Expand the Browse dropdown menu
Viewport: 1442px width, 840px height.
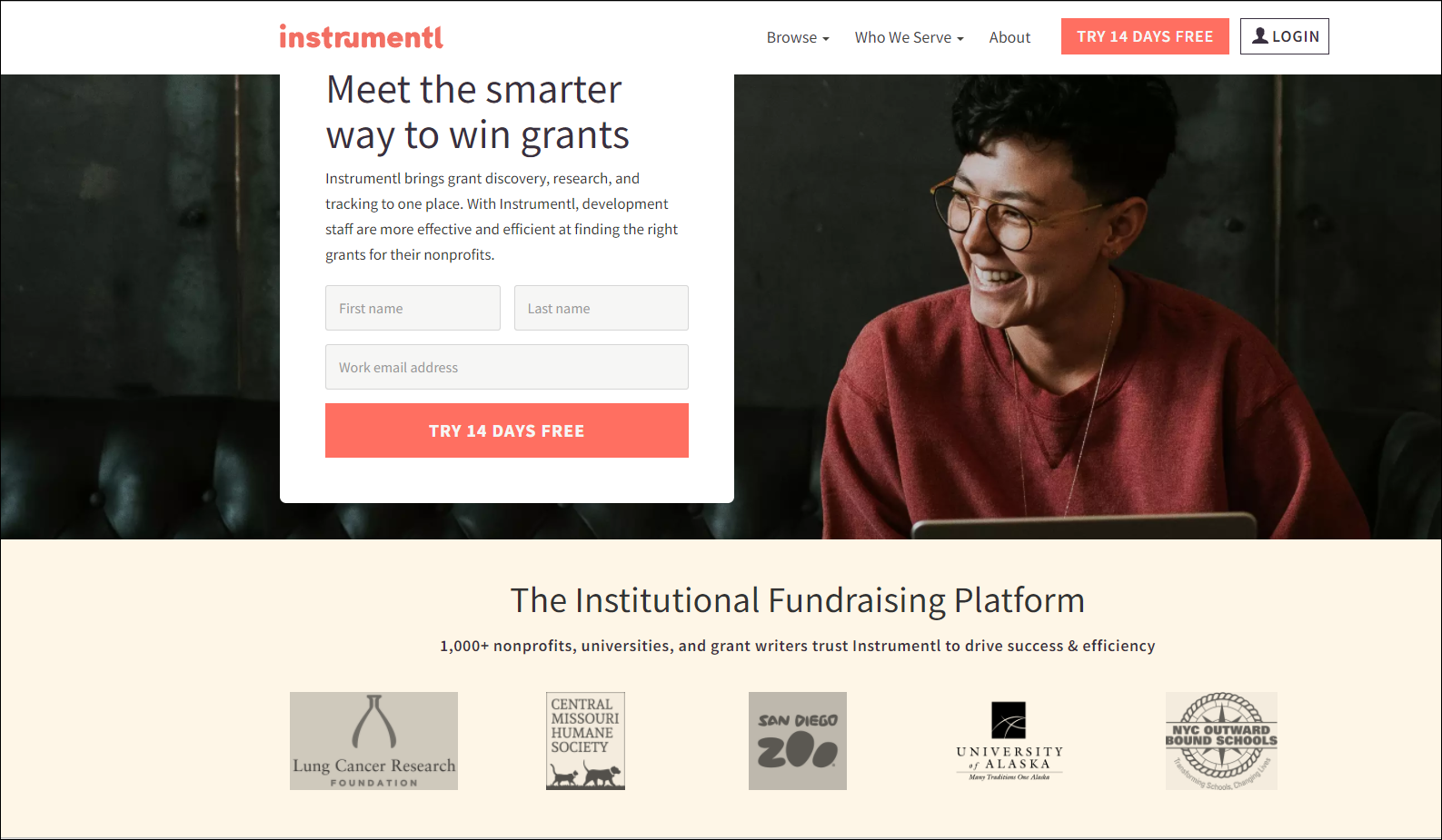tap(798, 37)
